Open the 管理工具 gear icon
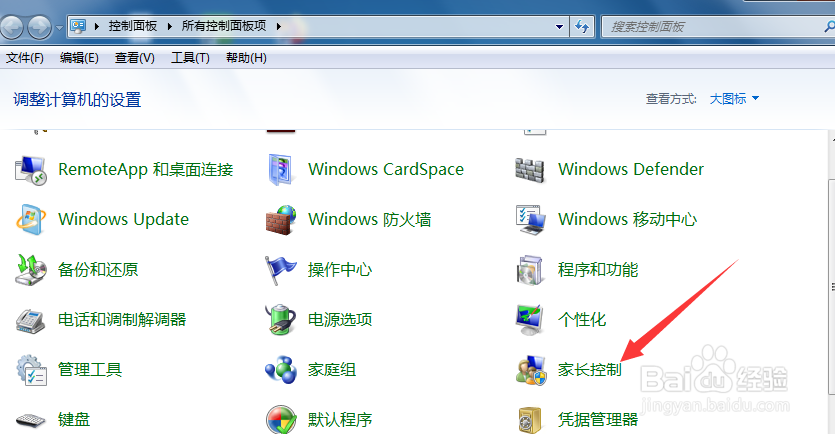Screen dimensions: 835x434 31,370
